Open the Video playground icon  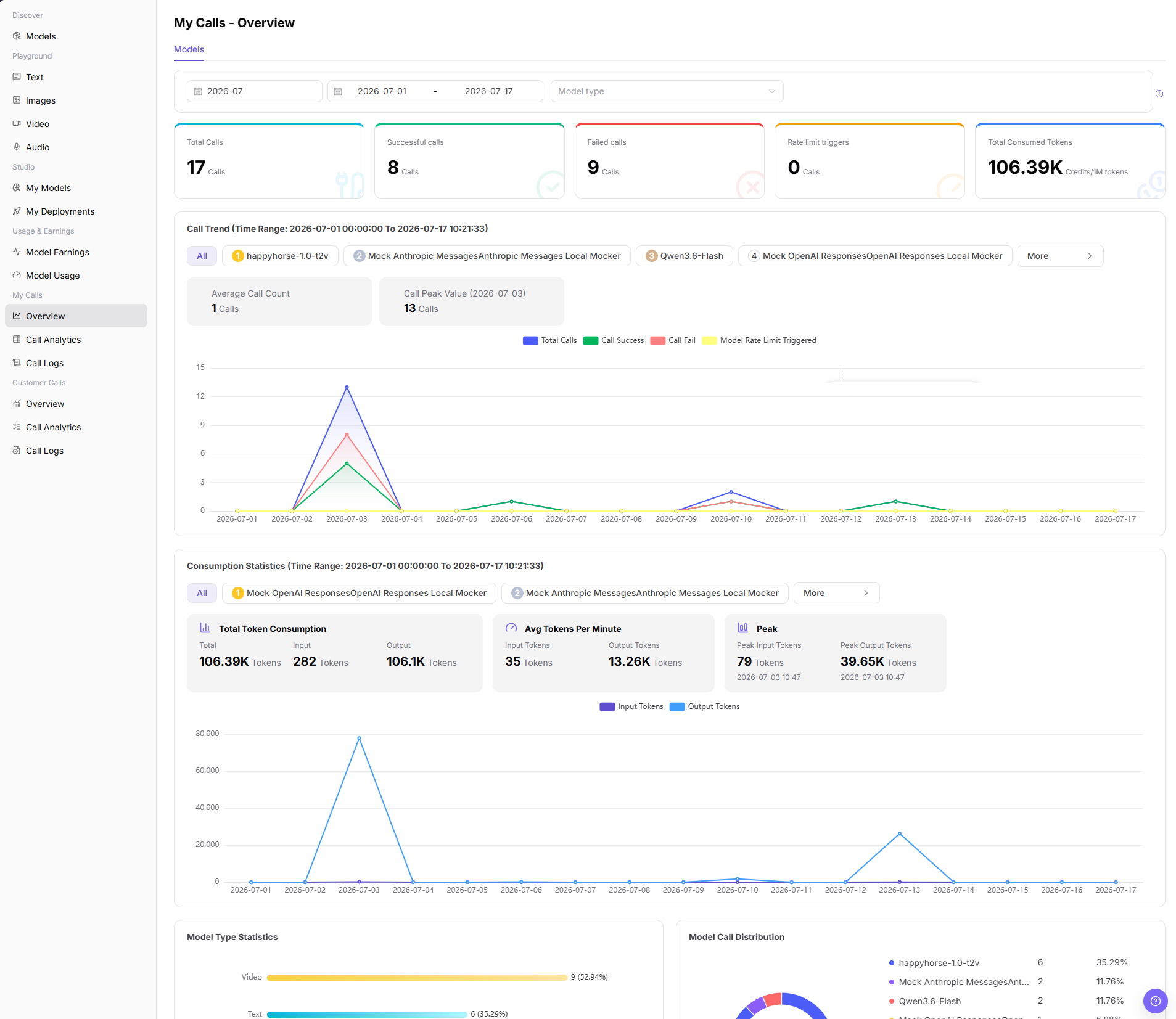point(17,124)
